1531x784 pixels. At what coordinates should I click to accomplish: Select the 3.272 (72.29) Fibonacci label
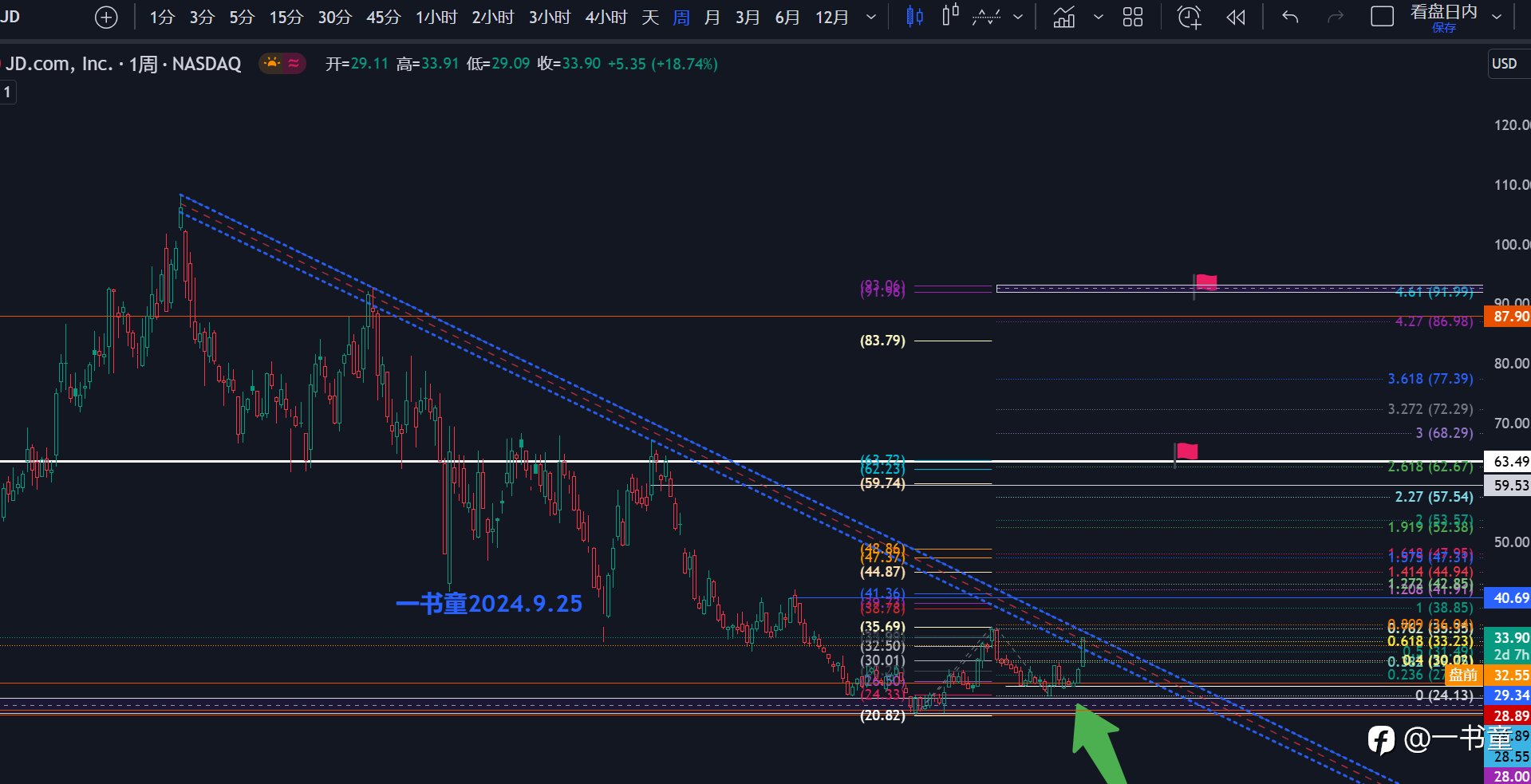(x=1430, y=409)
